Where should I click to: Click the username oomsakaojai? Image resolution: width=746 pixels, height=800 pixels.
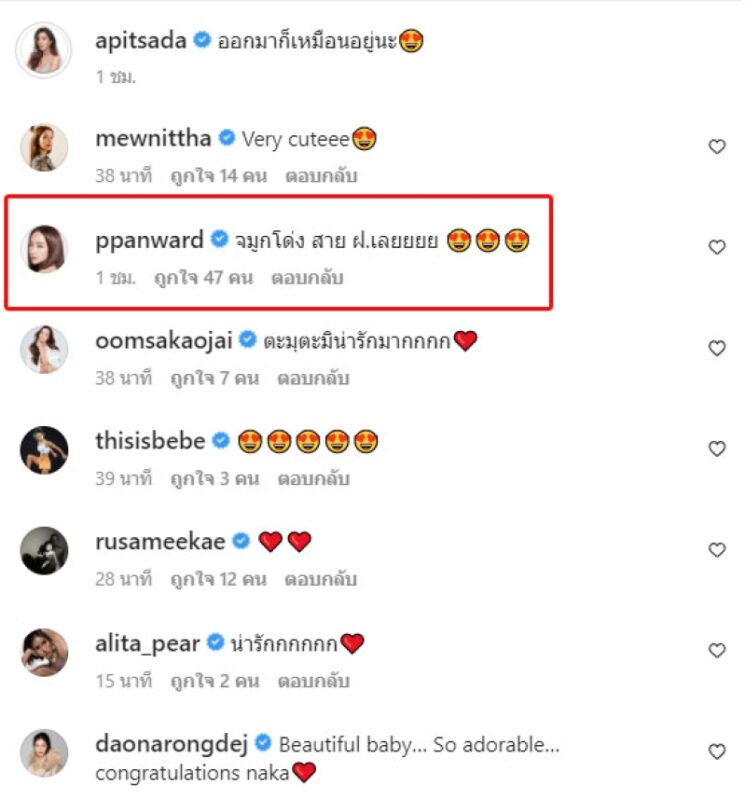(x=163, y=341)
